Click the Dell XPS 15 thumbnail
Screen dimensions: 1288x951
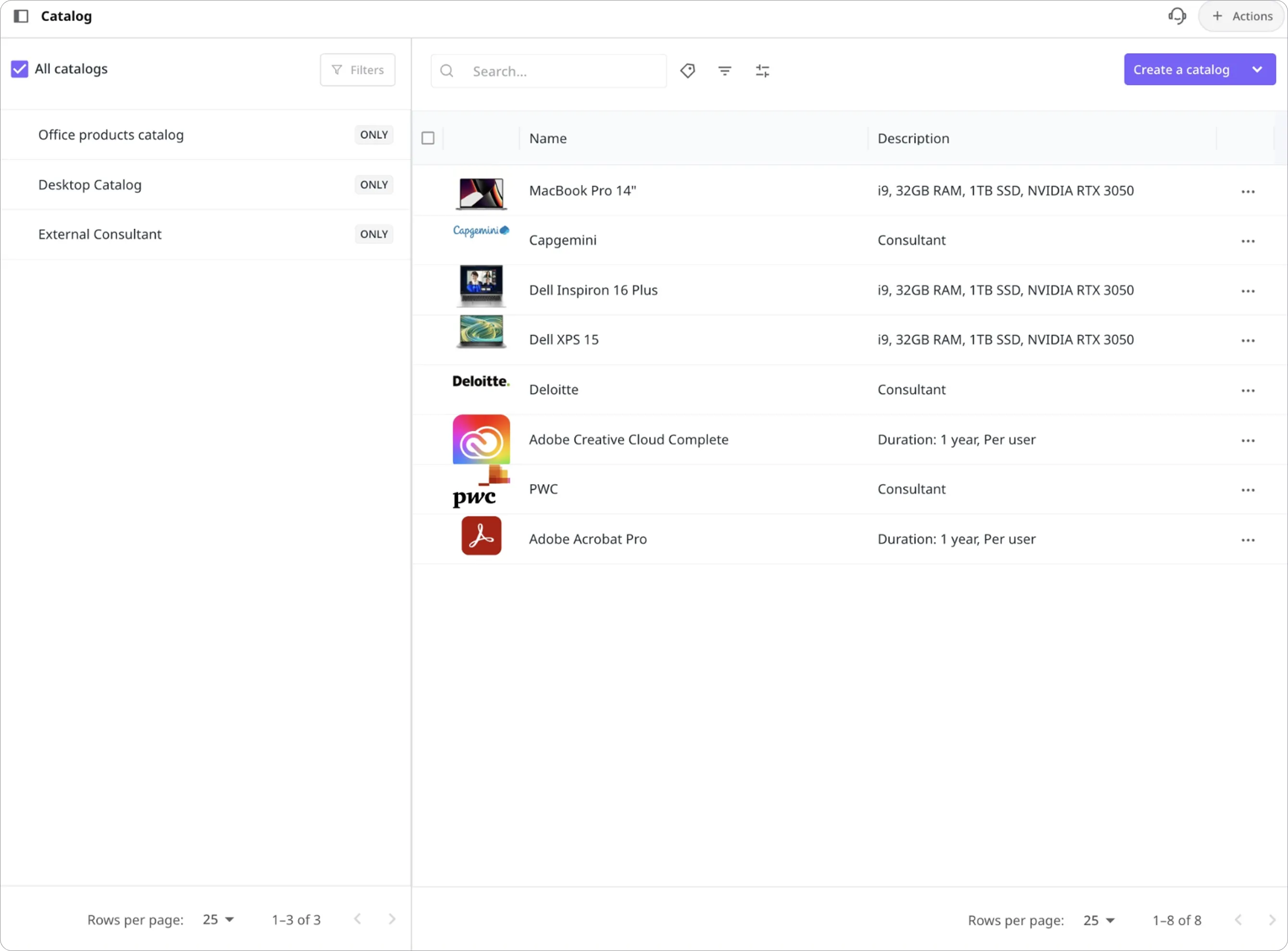[481, 331]
